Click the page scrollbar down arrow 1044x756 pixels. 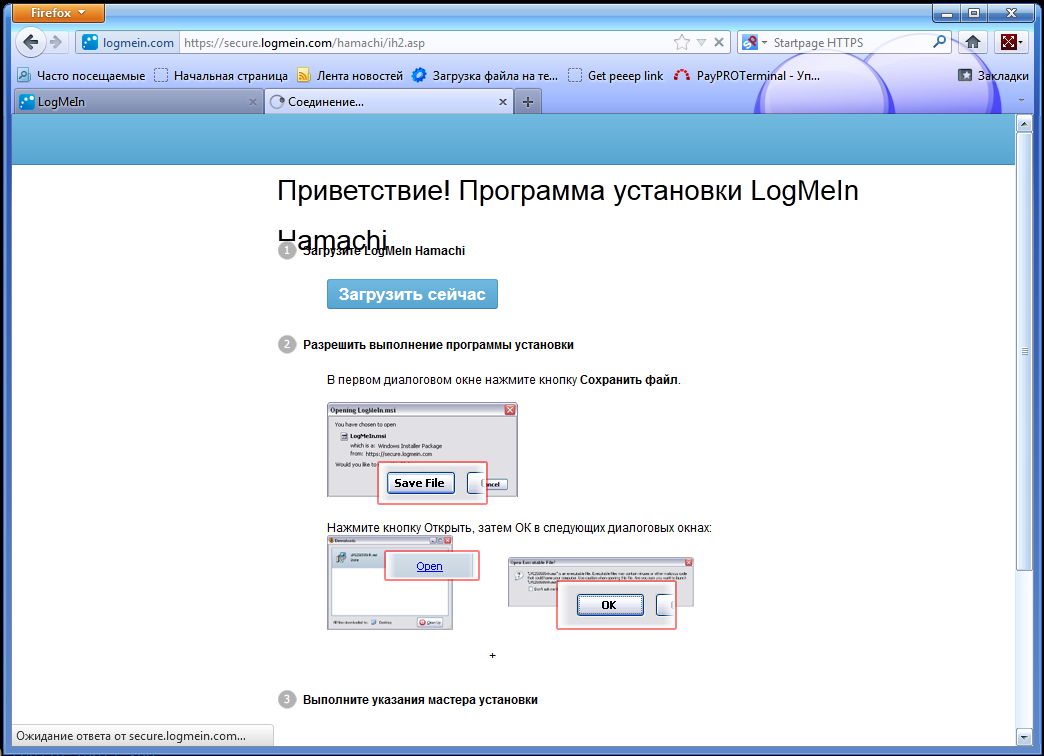pos(1023,737)
